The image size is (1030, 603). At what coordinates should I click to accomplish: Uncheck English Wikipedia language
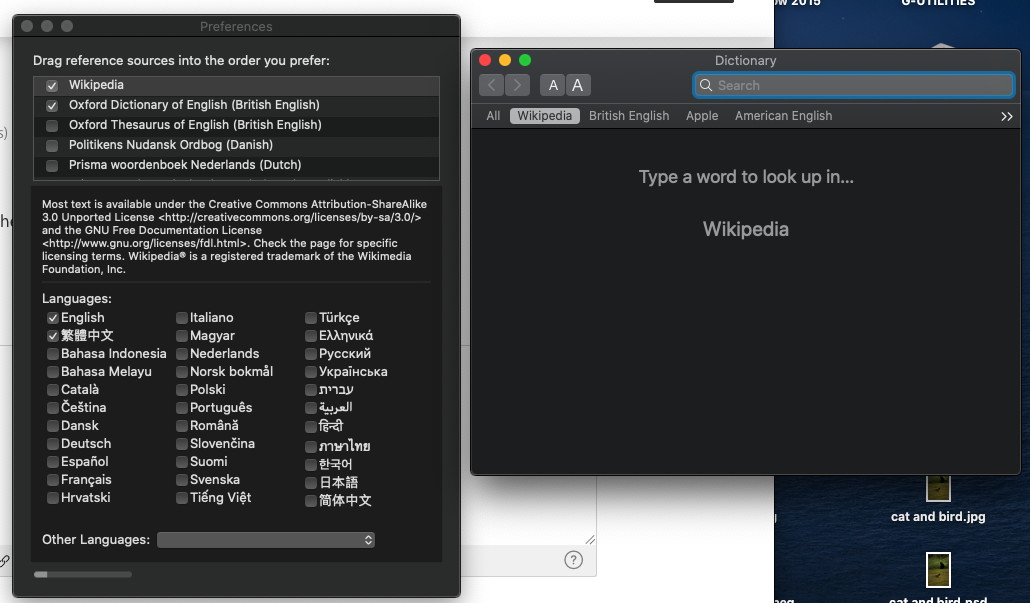click(x=53, y=318)
